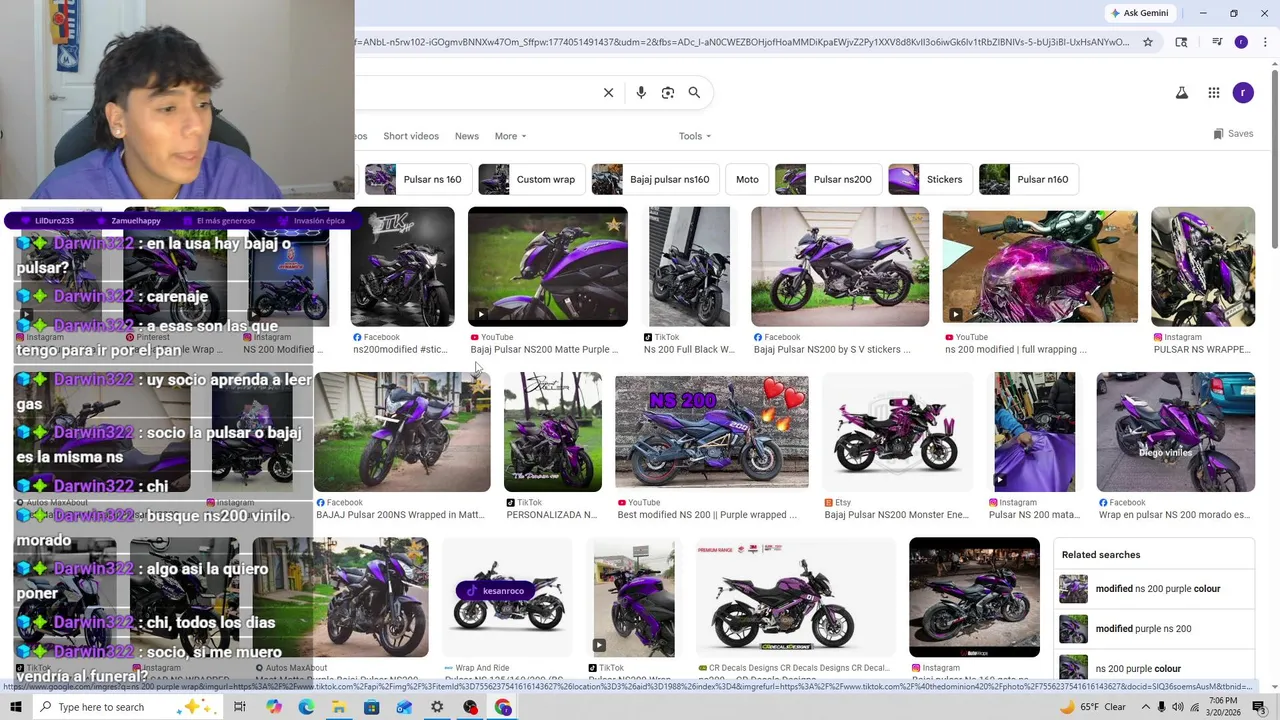Open the Tools dropdown
This screenshot has height=720, width=1280.
[695, 136]
